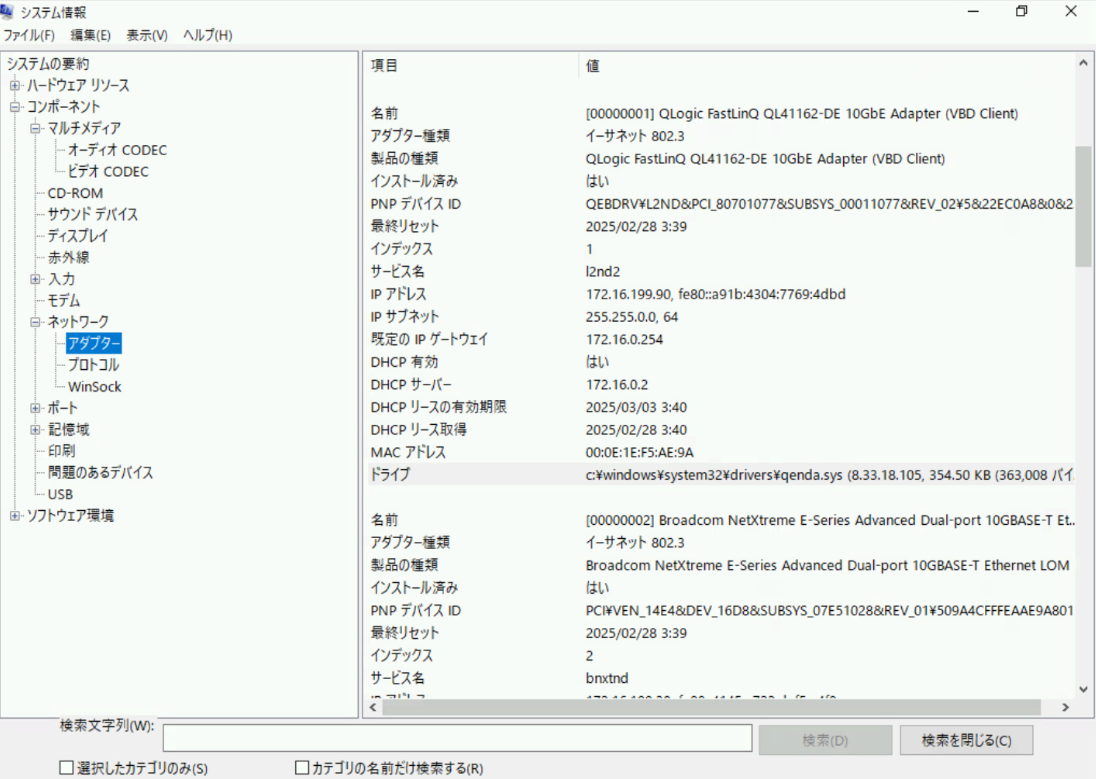Click the サービス名 value bnxtnd

point(607,678)
